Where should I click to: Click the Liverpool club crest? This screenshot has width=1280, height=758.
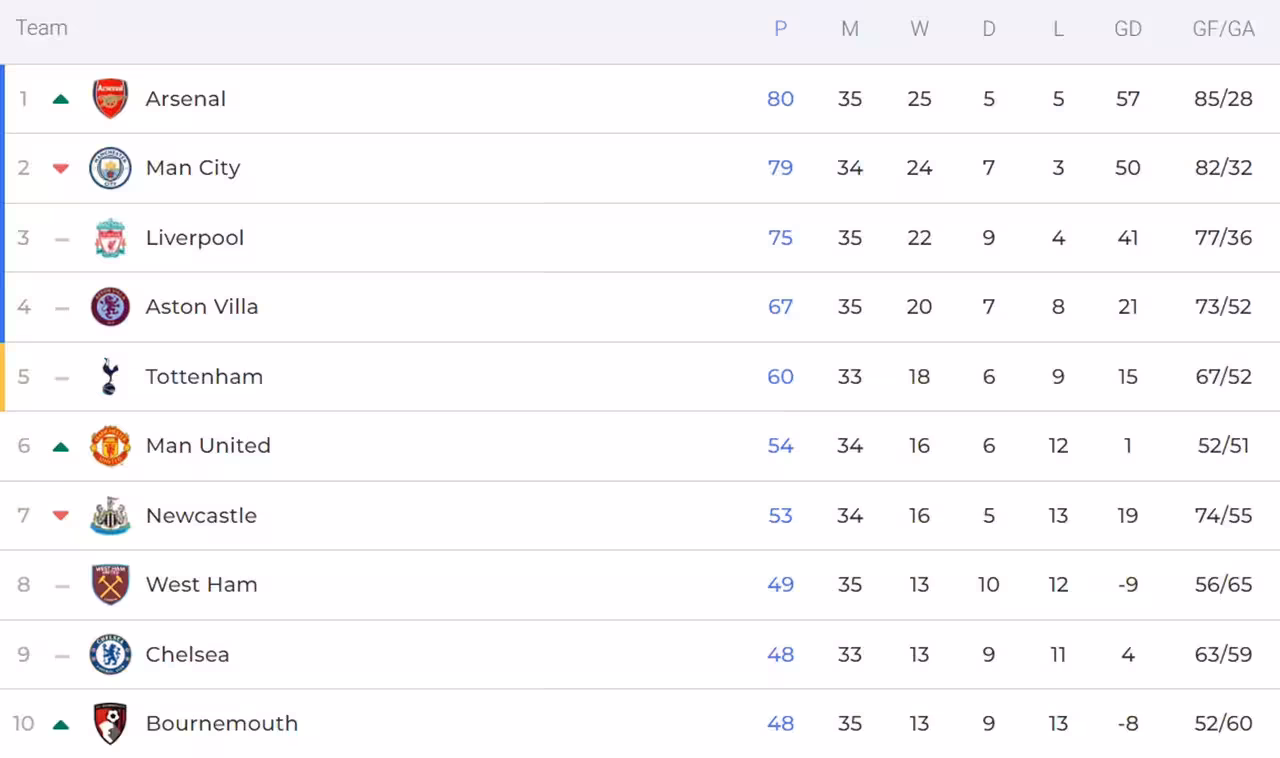tap(110, 238)
